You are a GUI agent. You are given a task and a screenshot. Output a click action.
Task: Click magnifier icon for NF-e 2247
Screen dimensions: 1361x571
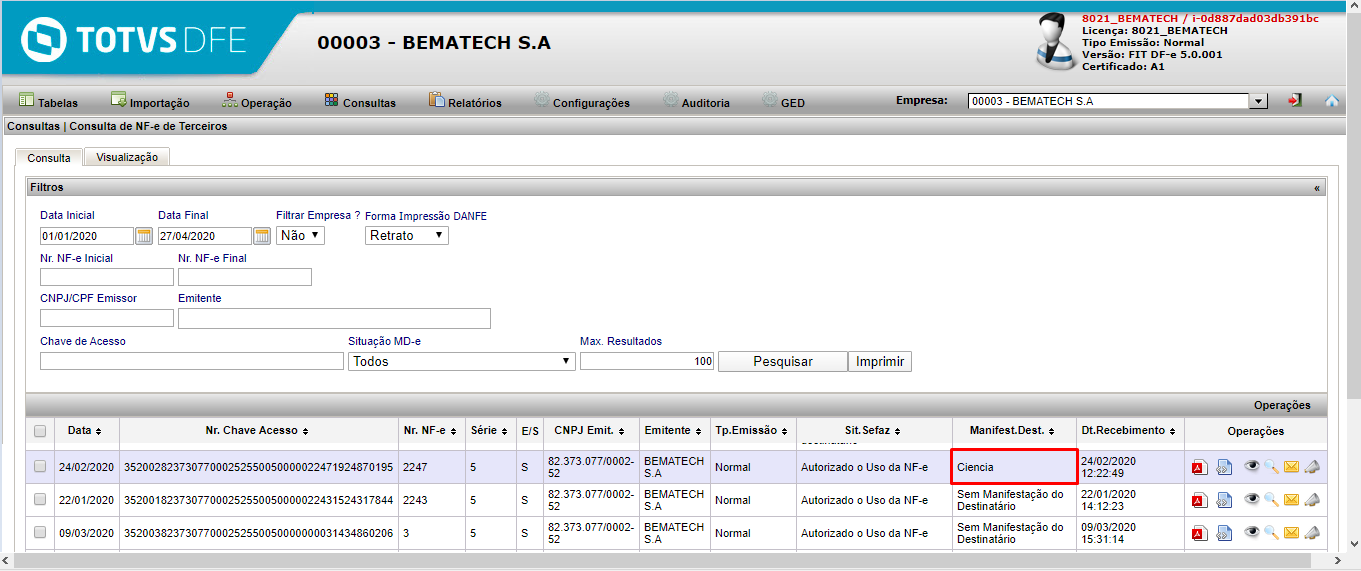[x=1271, y=466]
